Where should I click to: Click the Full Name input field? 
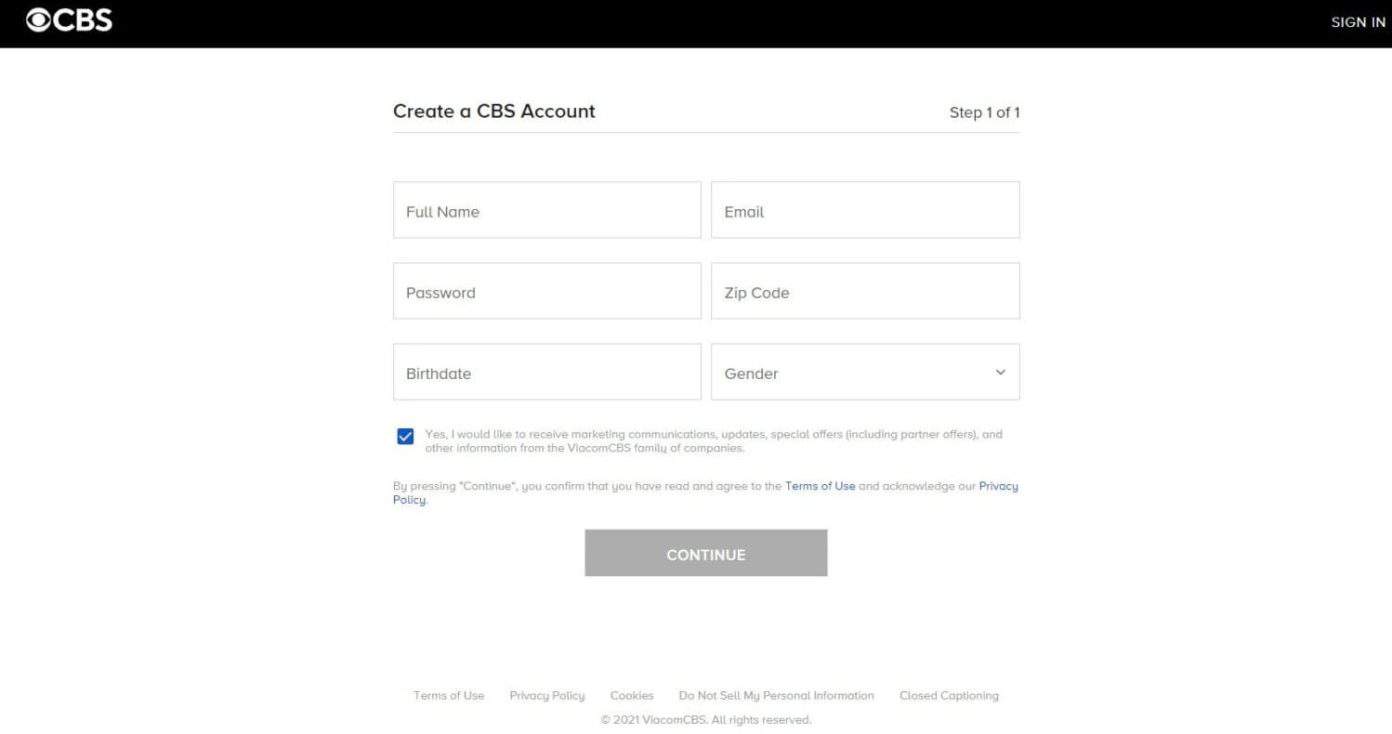click(x=547, y=210)
